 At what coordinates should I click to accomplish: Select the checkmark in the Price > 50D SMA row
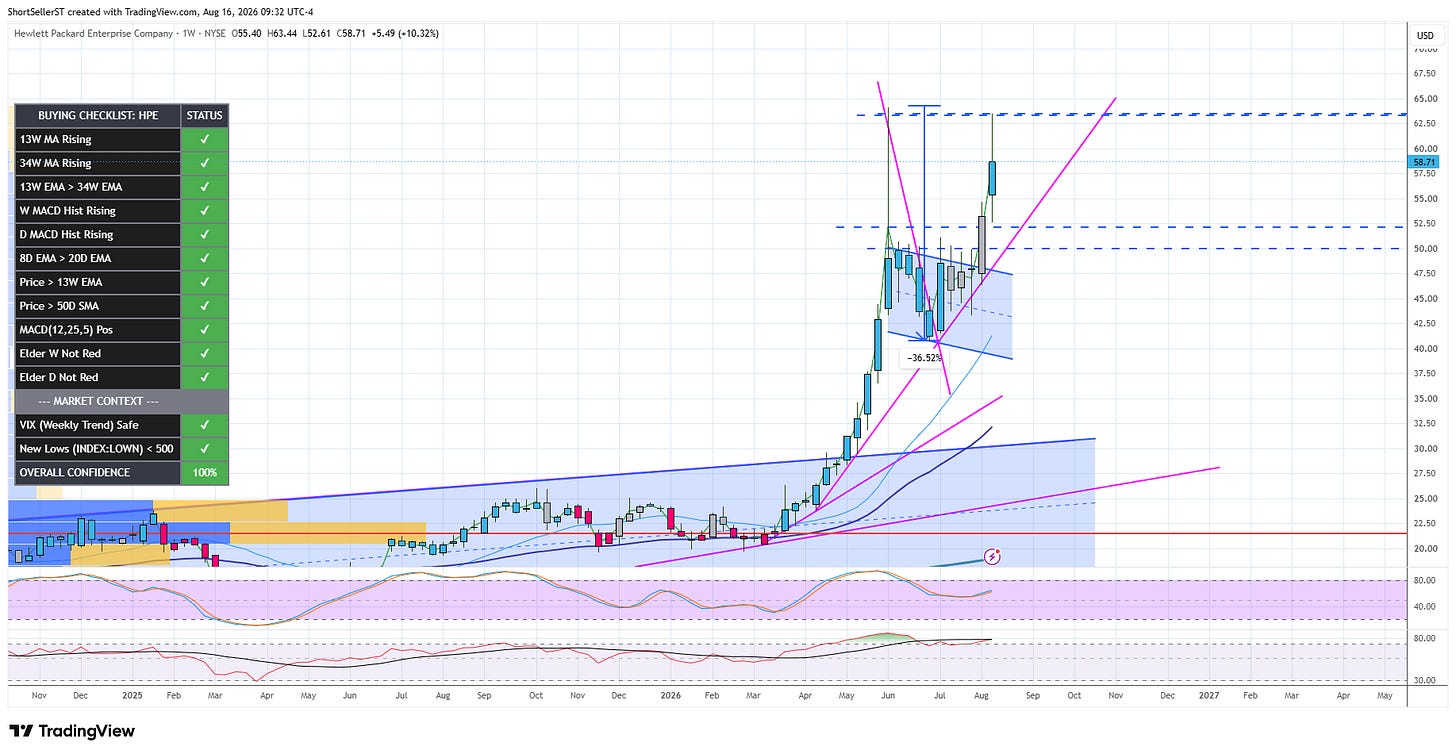pos(205,306)
